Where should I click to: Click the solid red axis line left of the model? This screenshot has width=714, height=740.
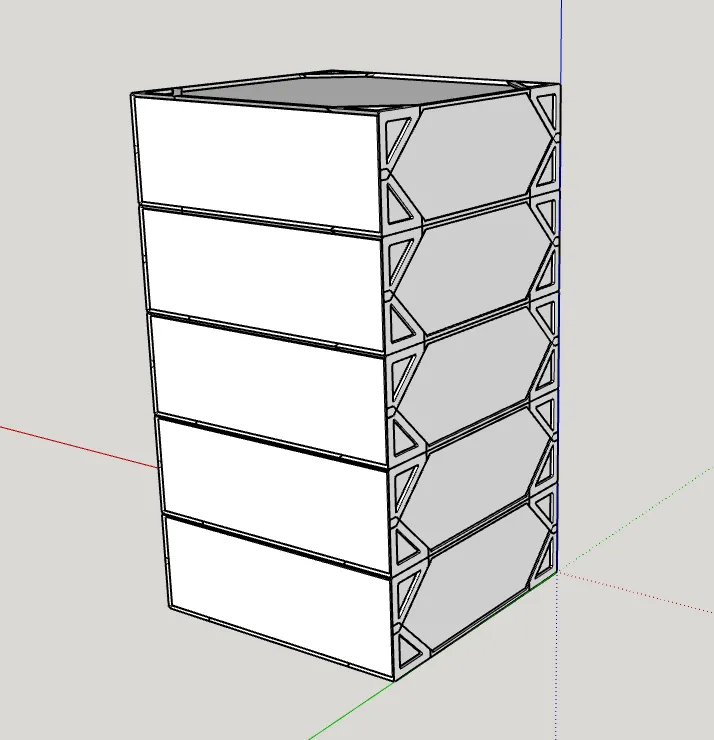tap(78, 446)
